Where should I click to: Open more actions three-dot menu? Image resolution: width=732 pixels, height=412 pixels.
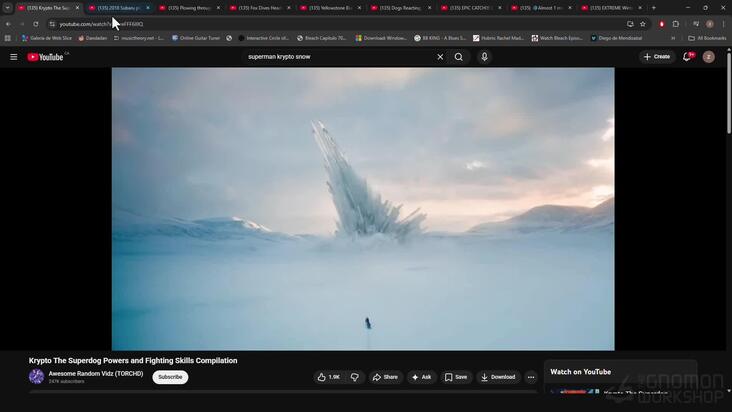tap(531, 377)
